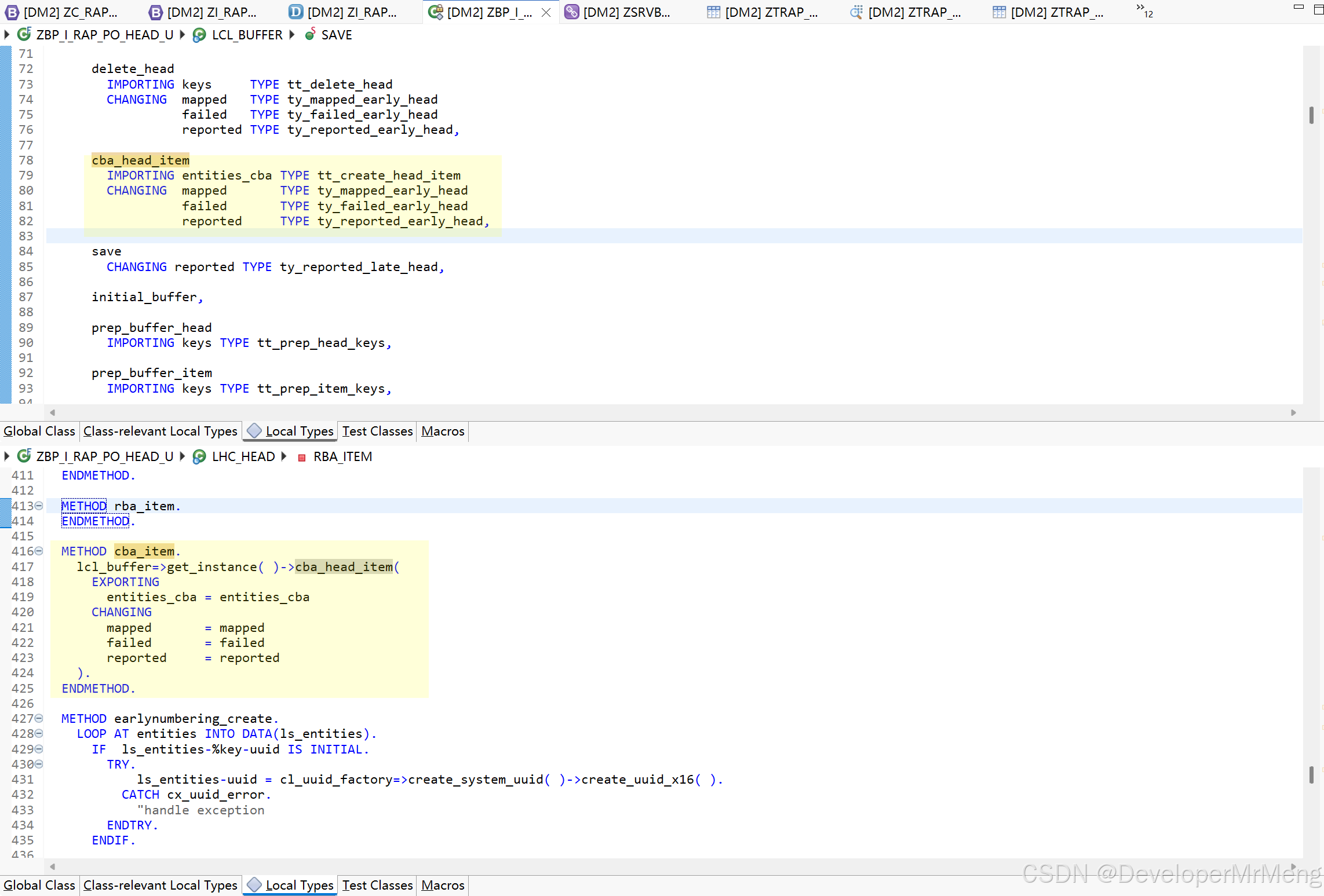The width and height of the screenshot is (1324, 896).
Task: Select Global Class tab in upper editor
Action: pos(39,431)
